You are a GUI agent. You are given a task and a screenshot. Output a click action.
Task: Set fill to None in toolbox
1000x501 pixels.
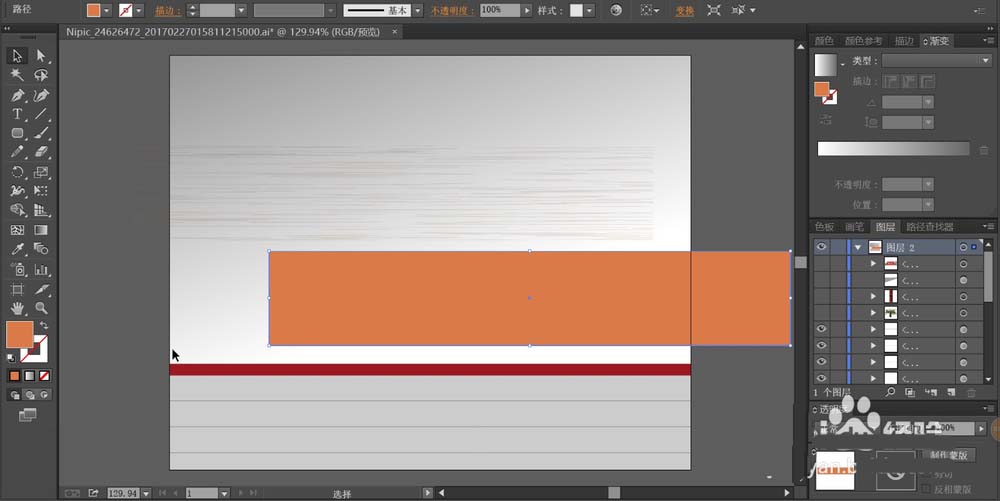click(x=44, y=376)
